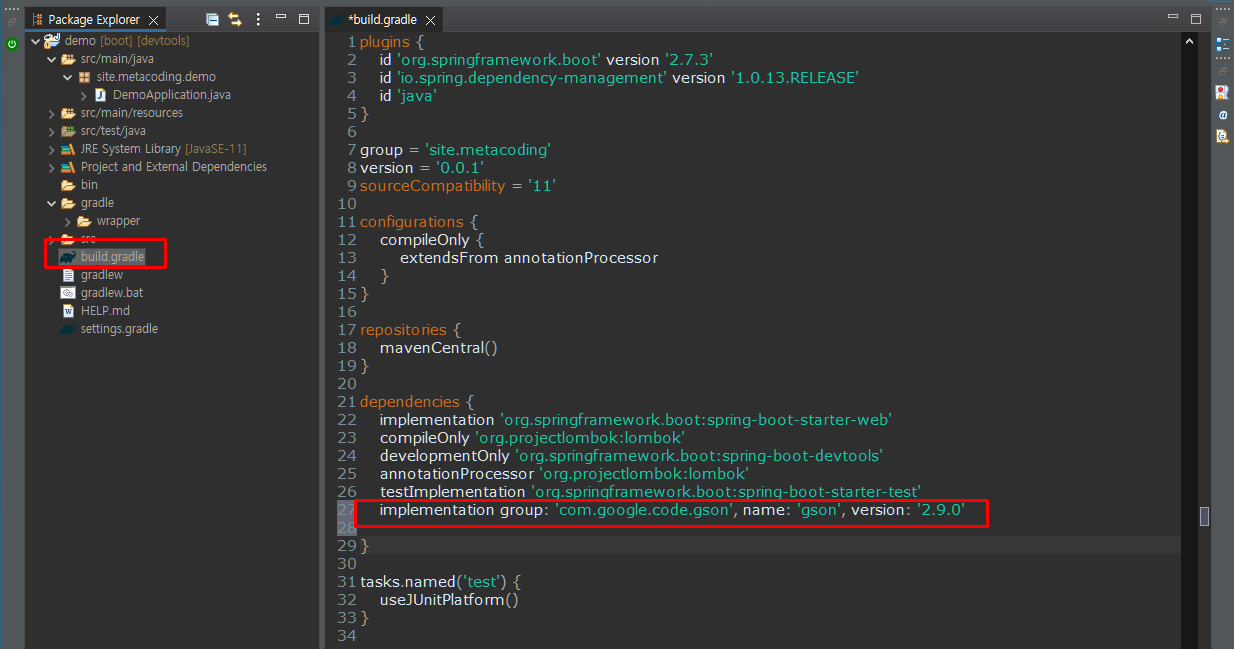This screenshot has height=649, width=1234.
Task: Expand Project and External Dependencies arrow
Action: pos(52,167)
